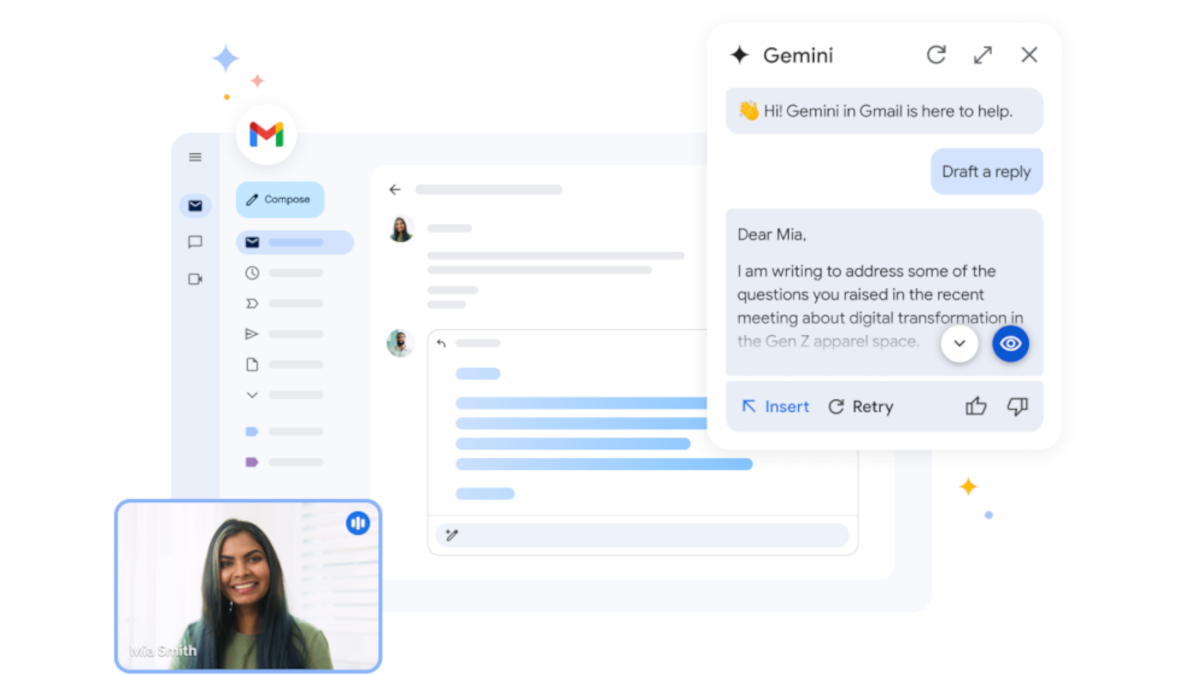
Task: Open the hamburger menu
Action: (195, 157)
